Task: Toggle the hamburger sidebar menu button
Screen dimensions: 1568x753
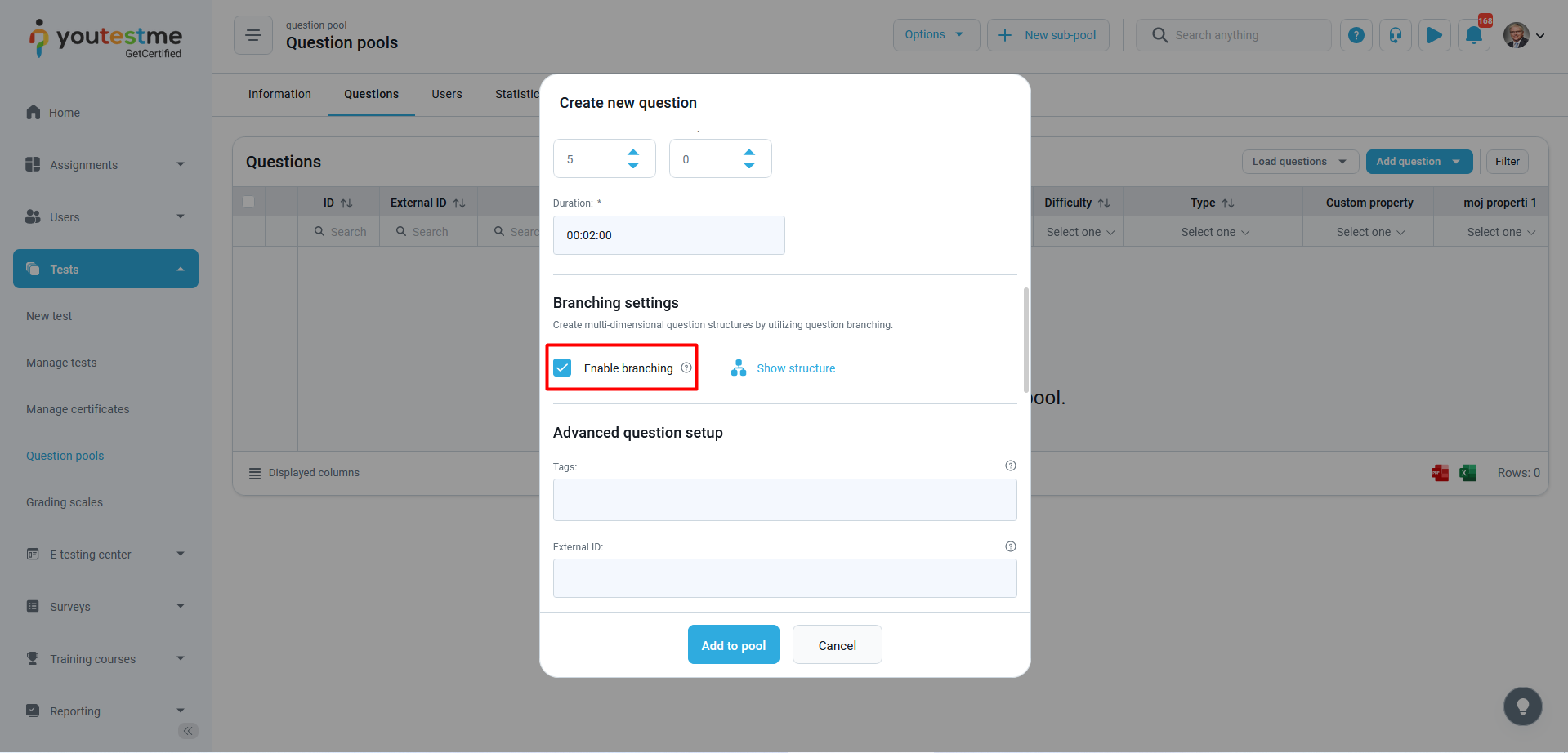Action: tap(253, 35)
